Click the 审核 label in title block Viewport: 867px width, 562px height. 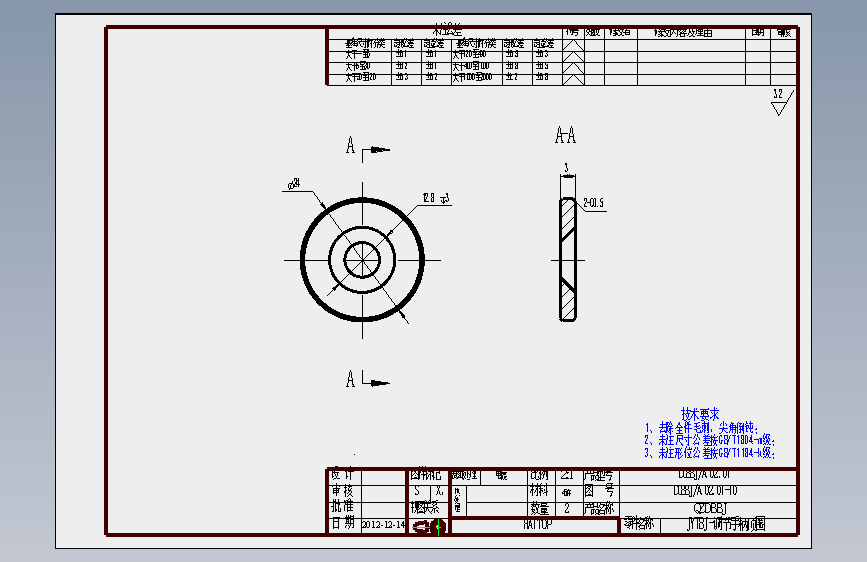pos(342,491)
